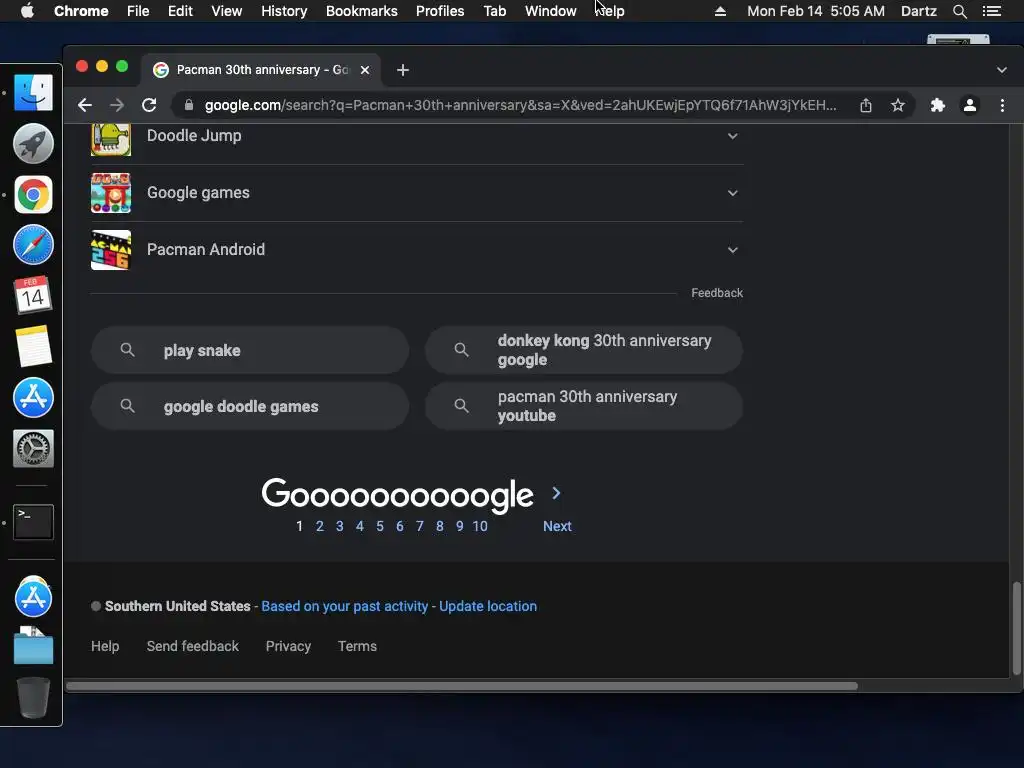
Task: Open the tab search chevron in Chrome
Action: [1002, 70]
